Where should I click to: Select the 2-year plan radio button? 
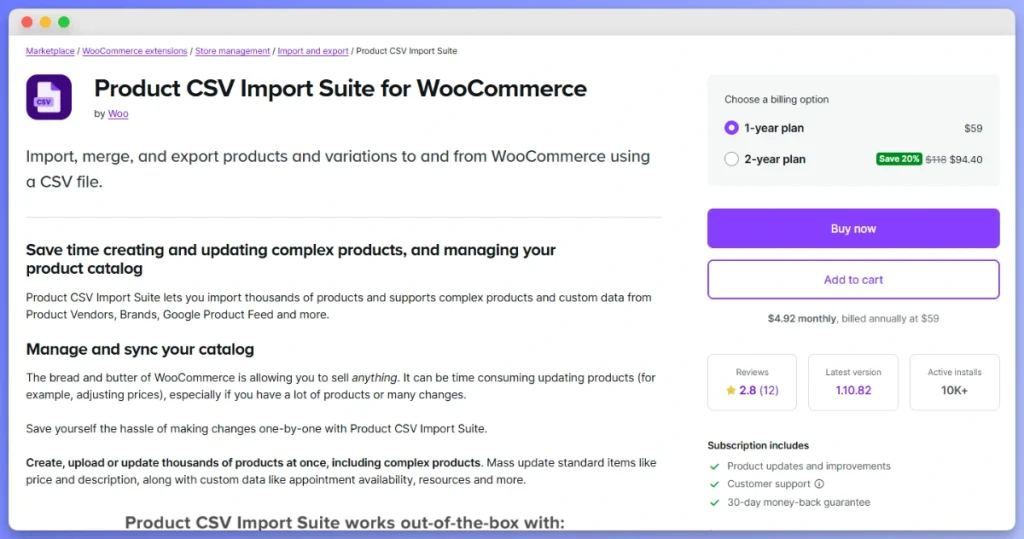click(x=731, y=159)
